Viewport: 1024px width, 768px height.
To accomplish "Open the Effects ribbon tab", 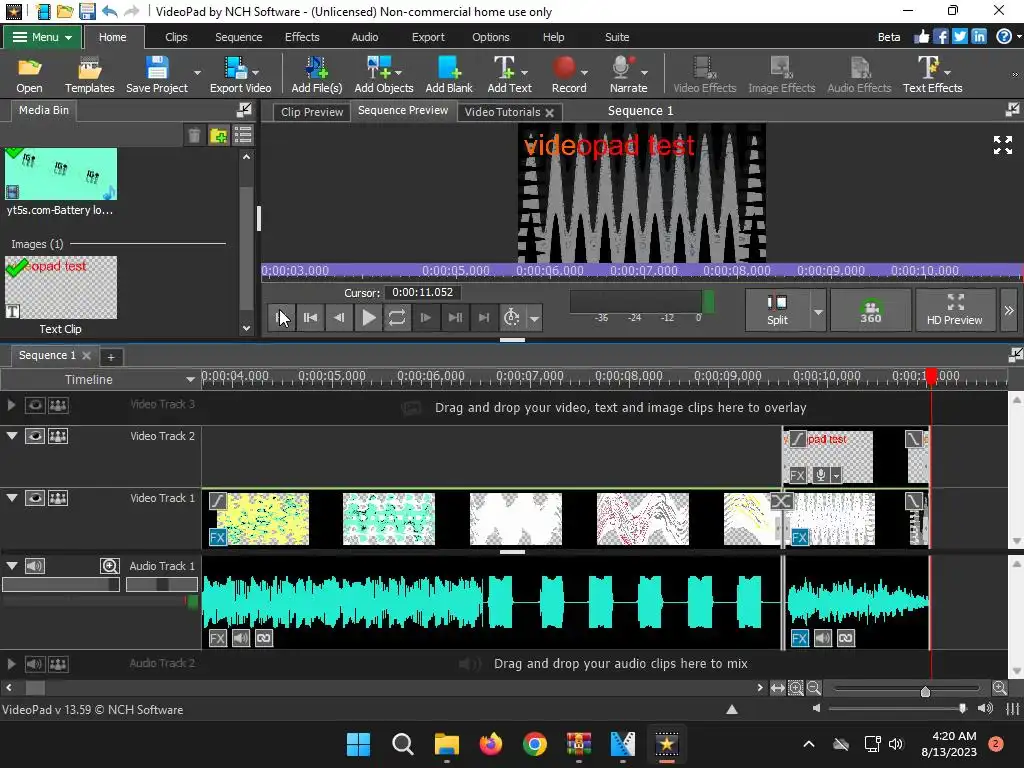I will [x=302, y=37].
